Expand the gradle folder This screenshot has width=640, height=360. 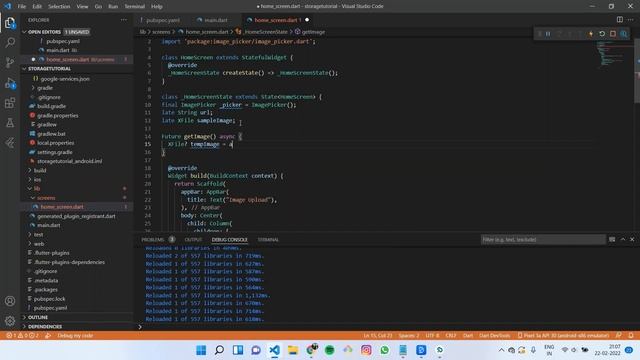[x=44, y=88]
